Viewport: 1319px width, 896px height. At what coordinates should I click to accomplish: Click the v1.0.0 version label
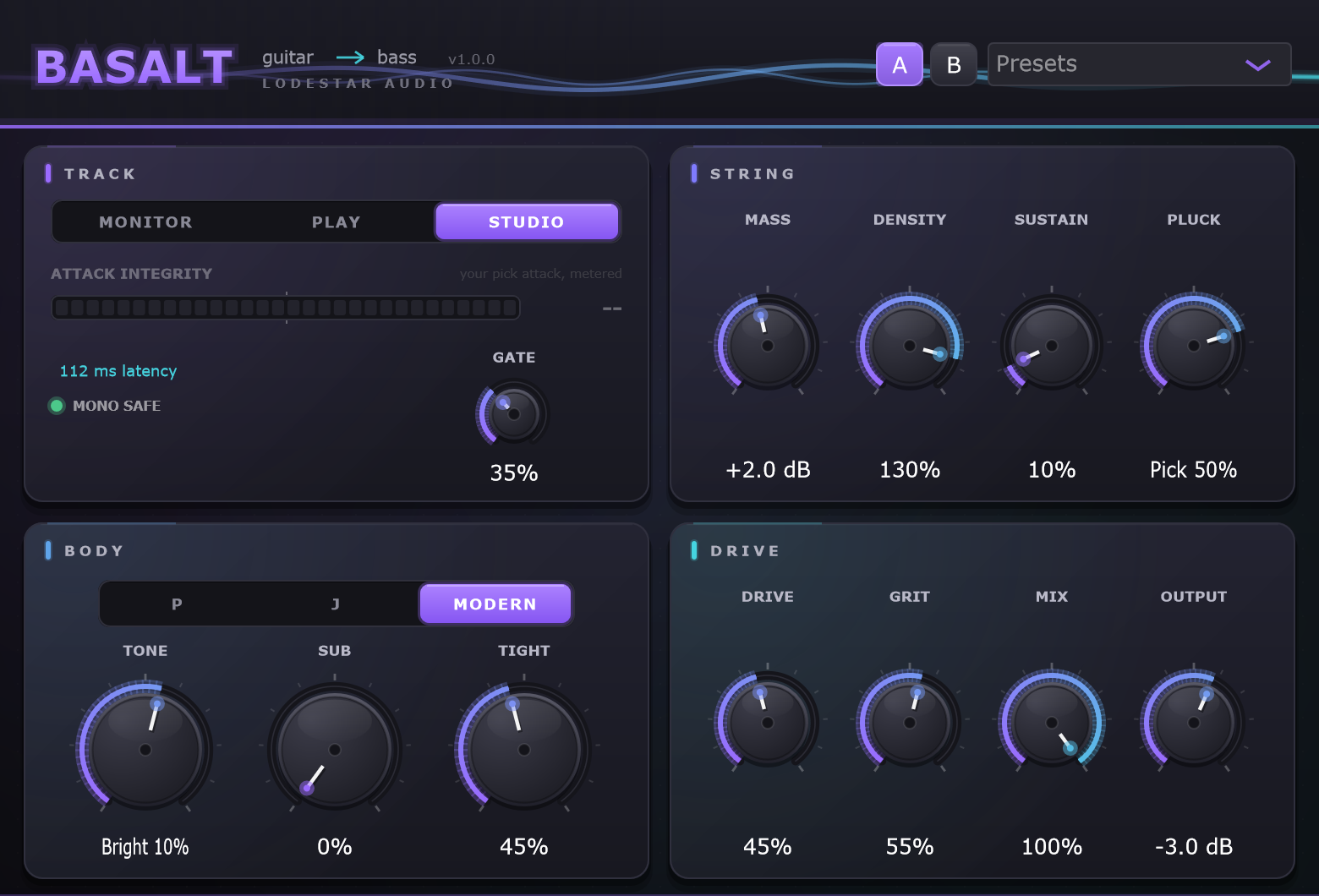point(471,59)
